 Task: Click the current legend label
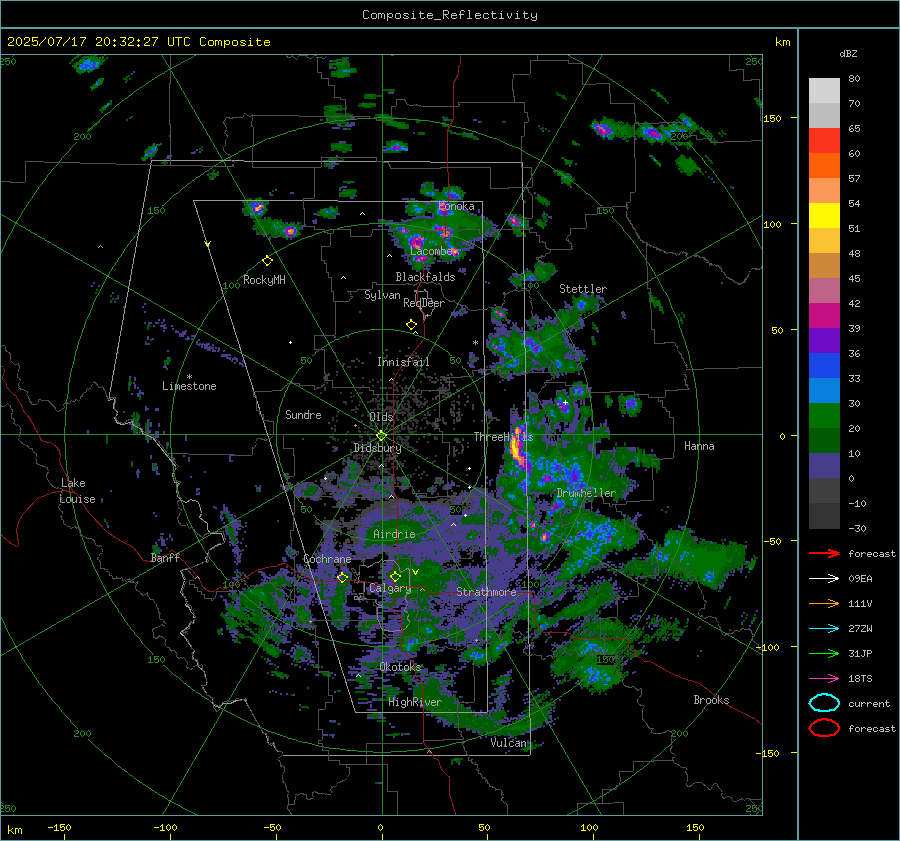pyautogui.click(x=869, y=704)
